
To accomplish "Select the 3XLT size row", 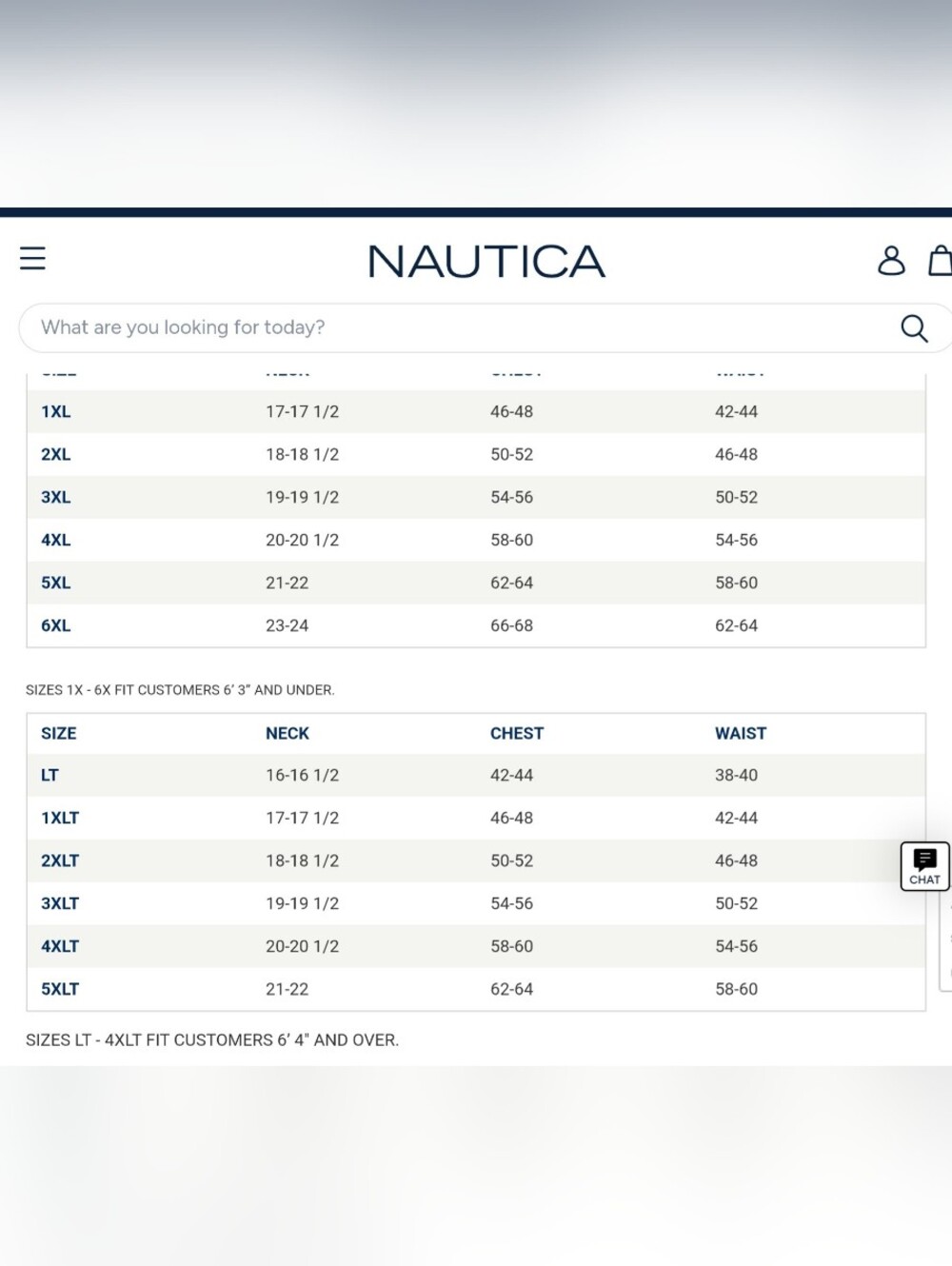I will (476, 904).
